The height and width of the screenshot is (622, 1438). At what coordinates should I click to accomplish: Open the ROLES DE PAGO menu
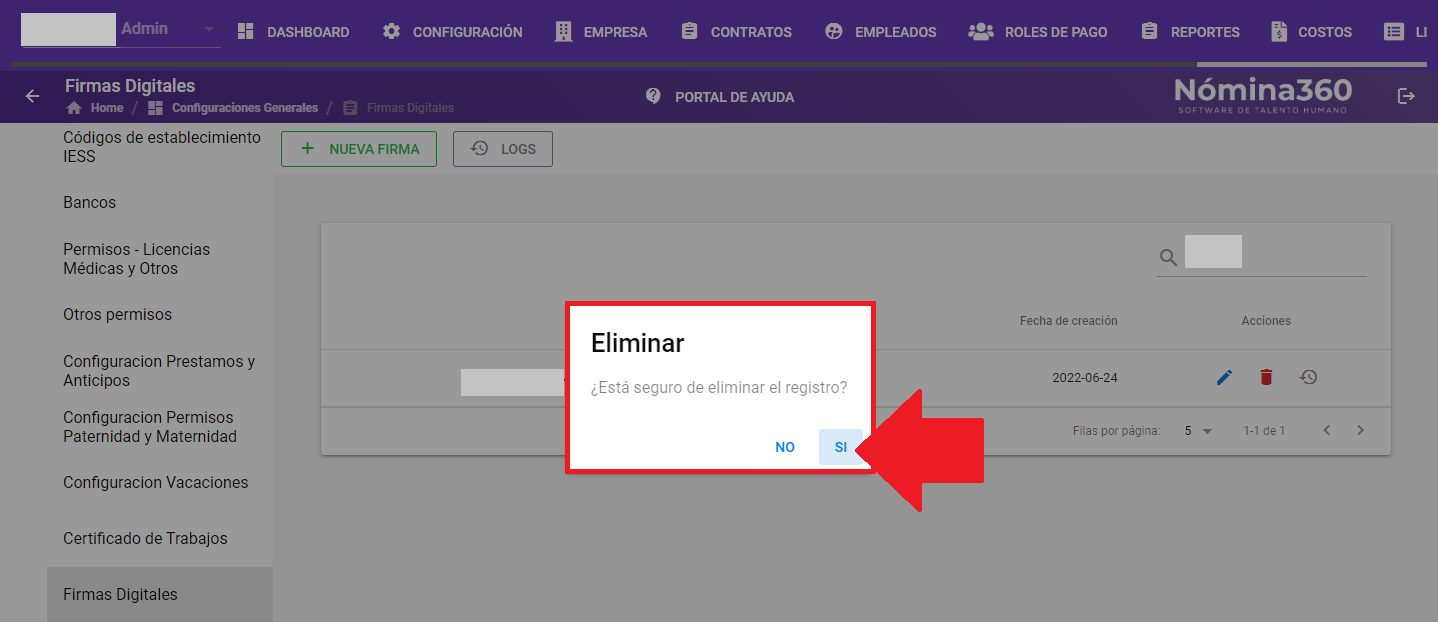(x=1038, y=32)
